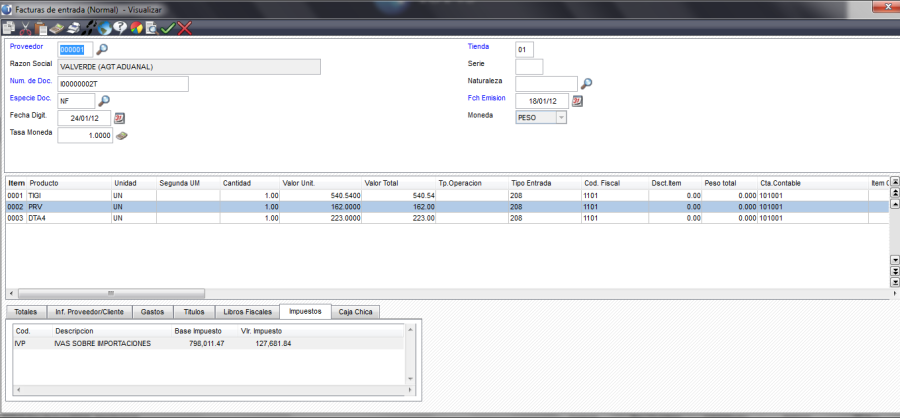Click the Cod. Fiscal column header
The image size is (900, 418).
(615, 183)
